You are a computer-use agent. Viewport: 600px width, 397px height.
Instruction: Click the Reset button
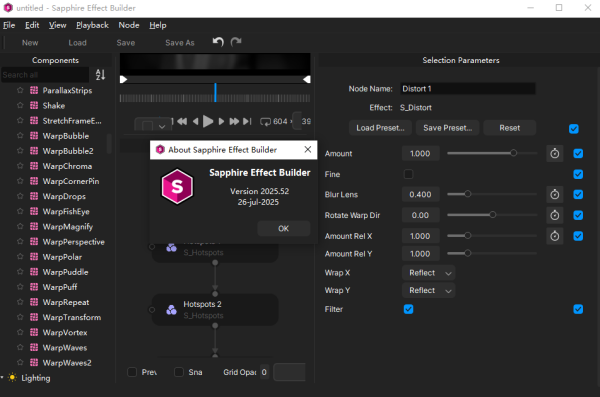click(509, 128)
